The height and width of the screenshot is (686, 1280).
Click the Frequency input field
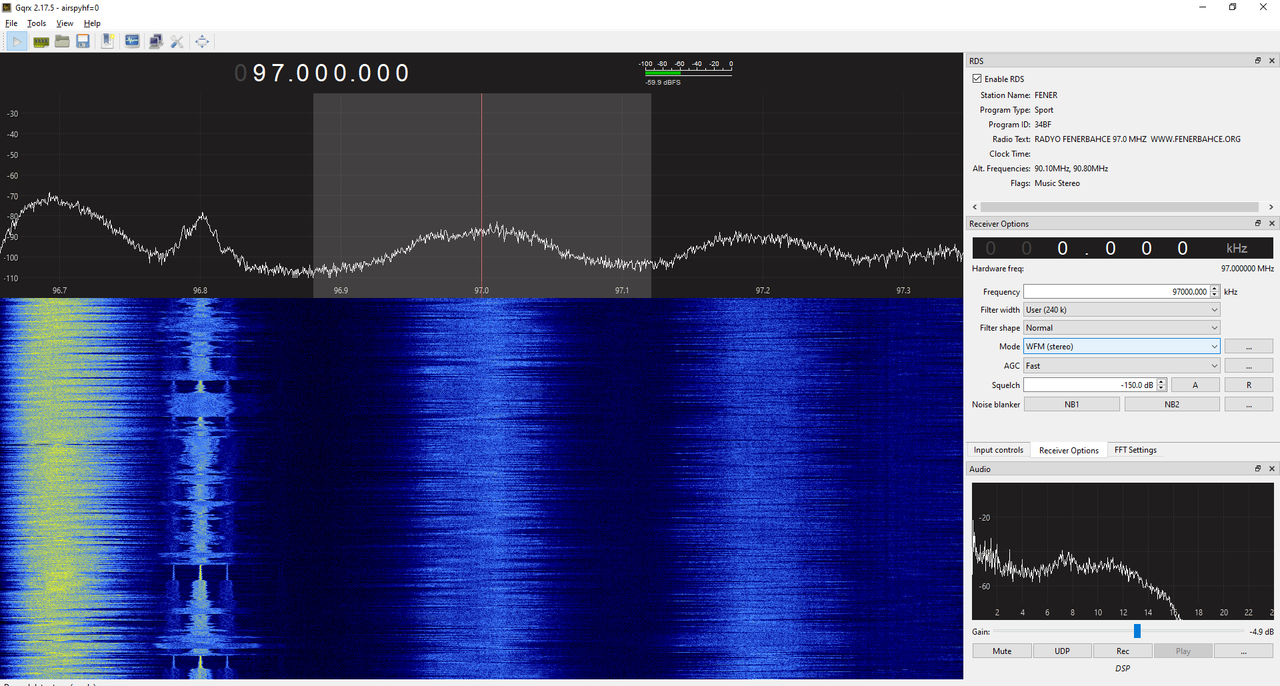[x=1116, y=292]
